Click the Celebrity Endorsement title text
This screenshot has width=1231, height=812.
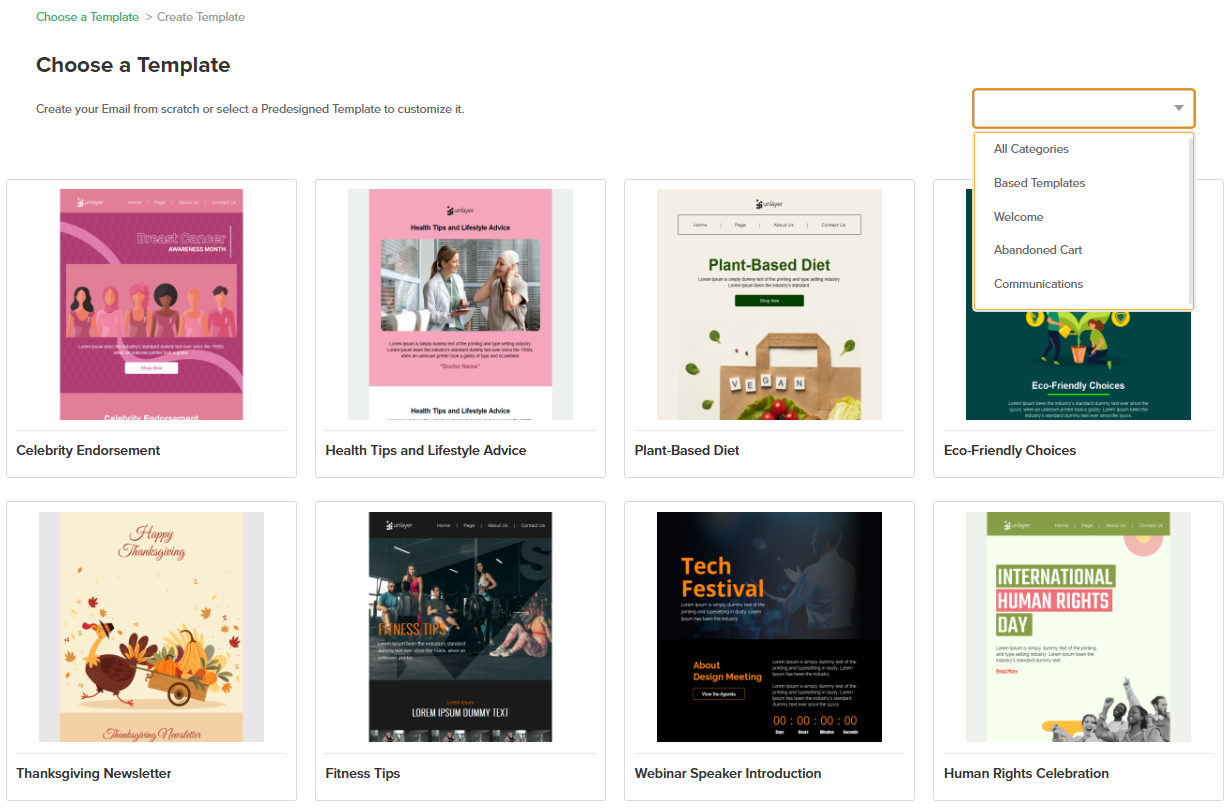click(88, 451)
